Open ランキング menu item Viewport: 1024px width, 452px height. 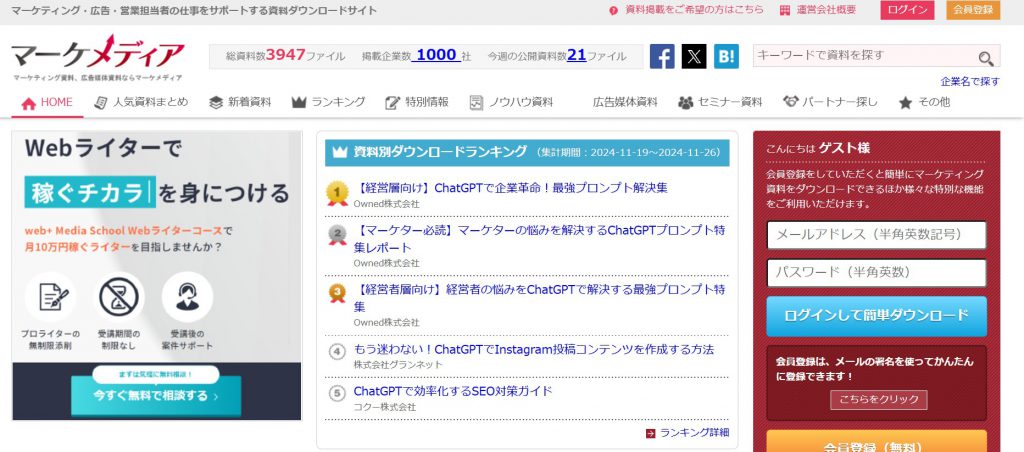328,103
